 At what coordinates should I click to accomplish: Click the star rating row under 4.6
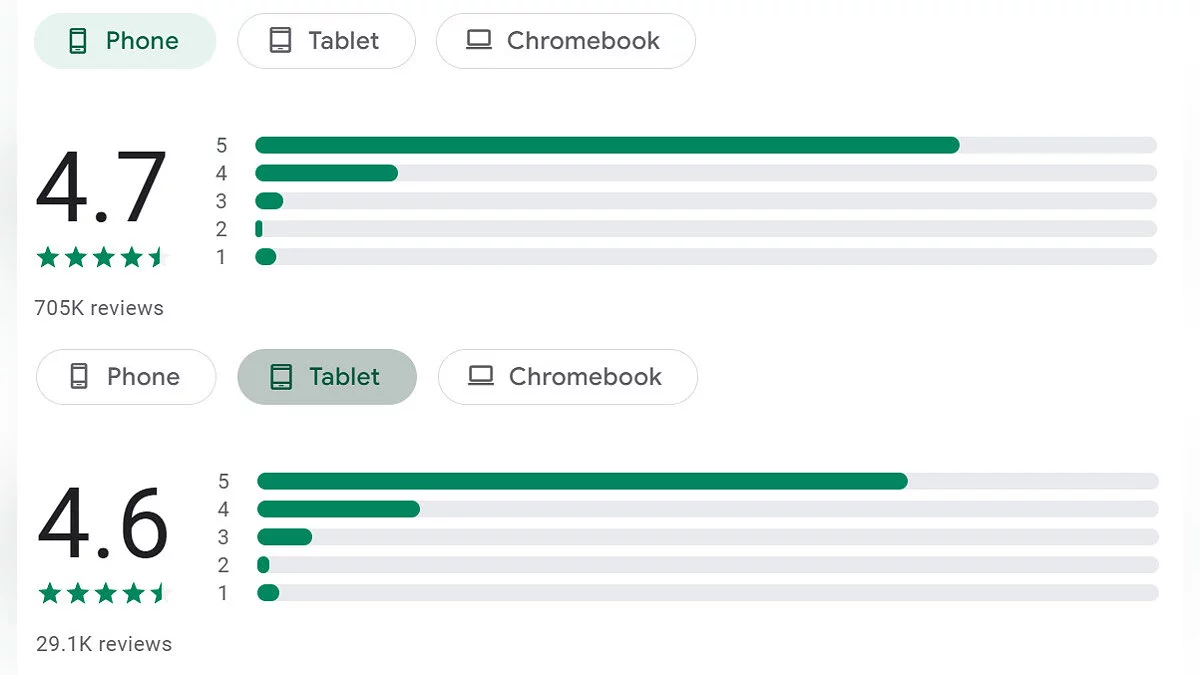(103, 594)
